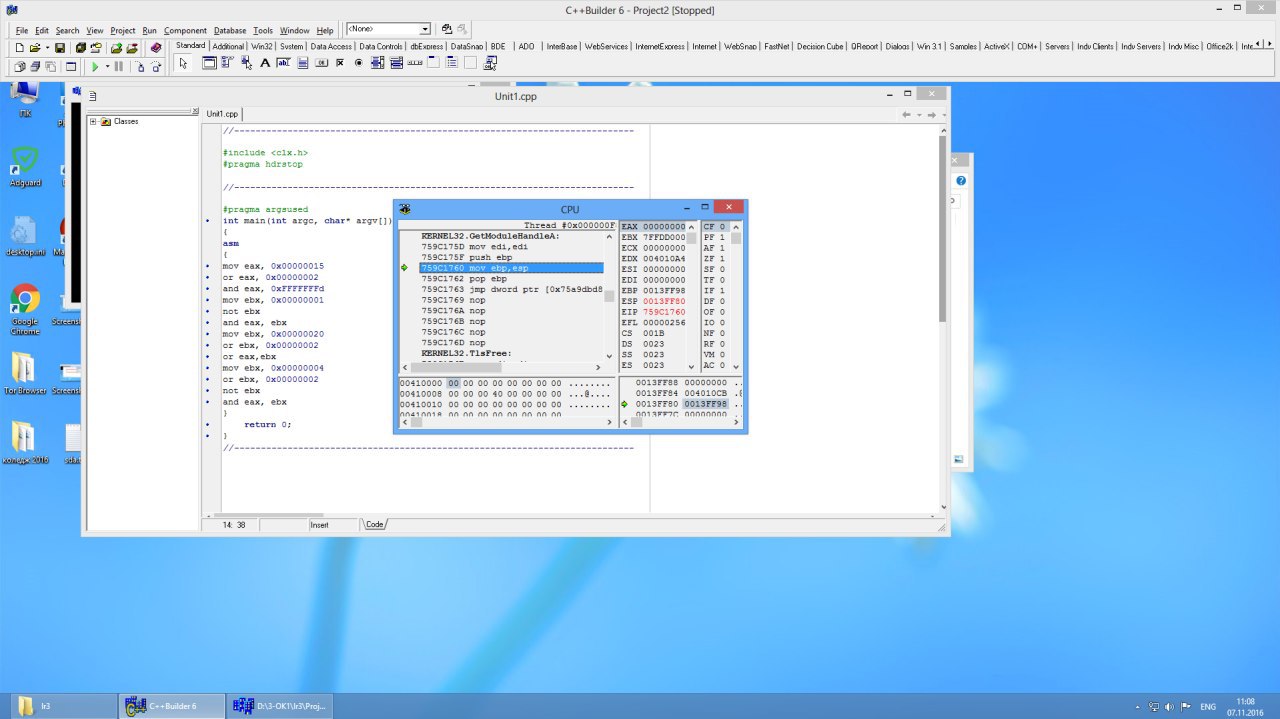
Task: Open the dropdown arrow next to Open icon
Action: point(47,47)
